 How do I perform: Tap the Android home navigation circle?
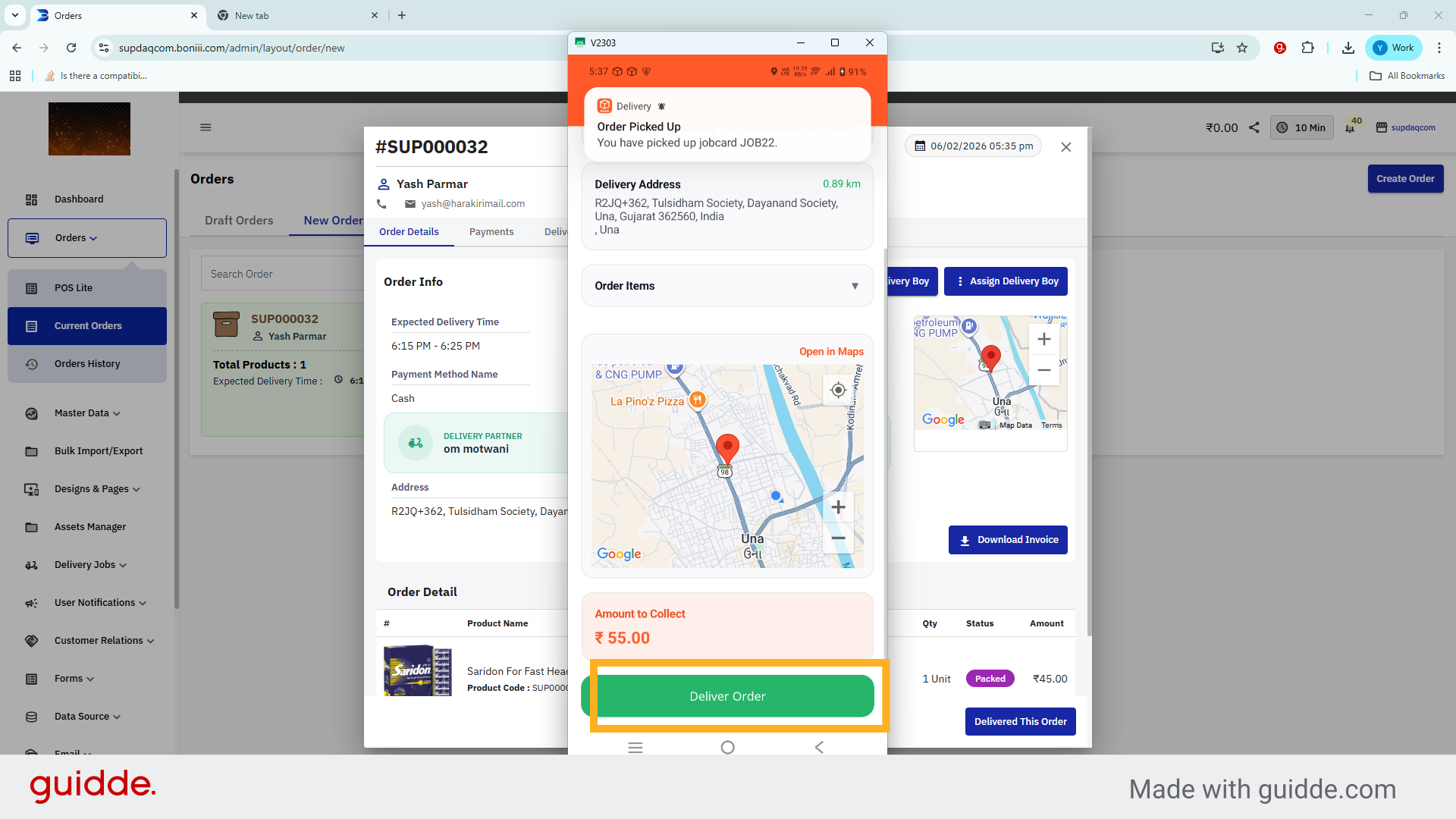727,748
